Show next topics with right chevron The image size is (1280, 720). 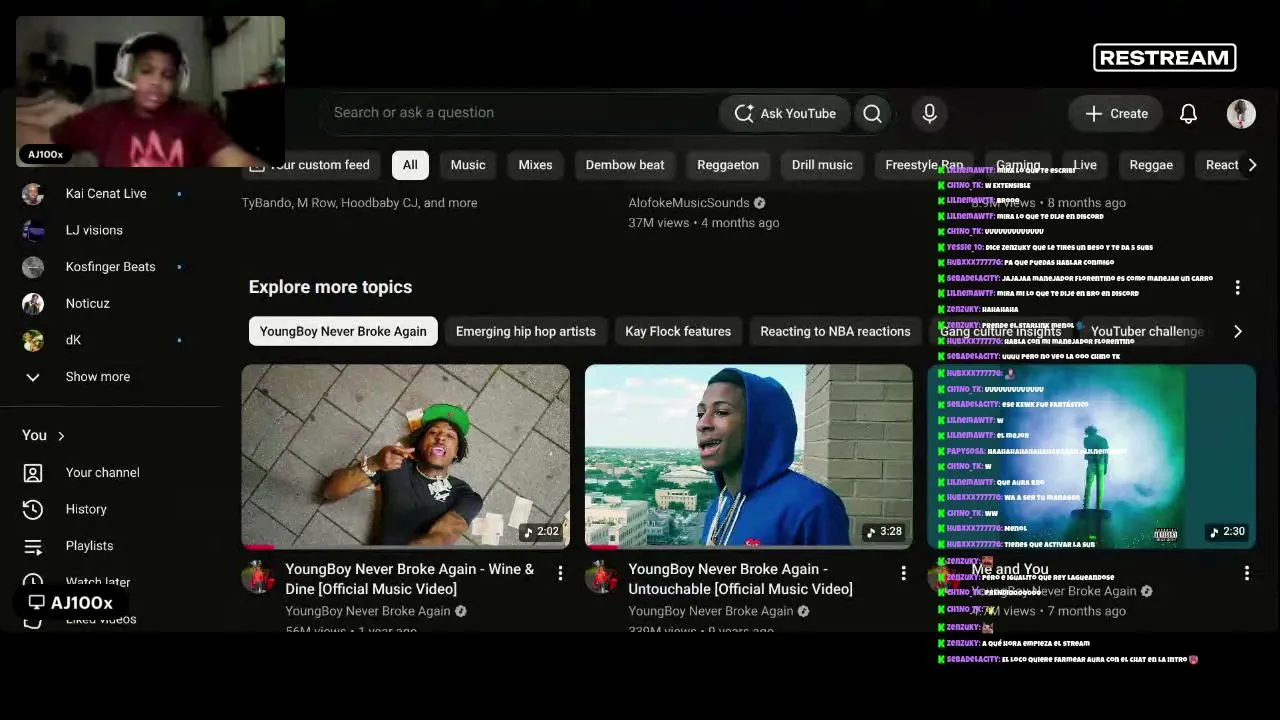pos(1237,331)
